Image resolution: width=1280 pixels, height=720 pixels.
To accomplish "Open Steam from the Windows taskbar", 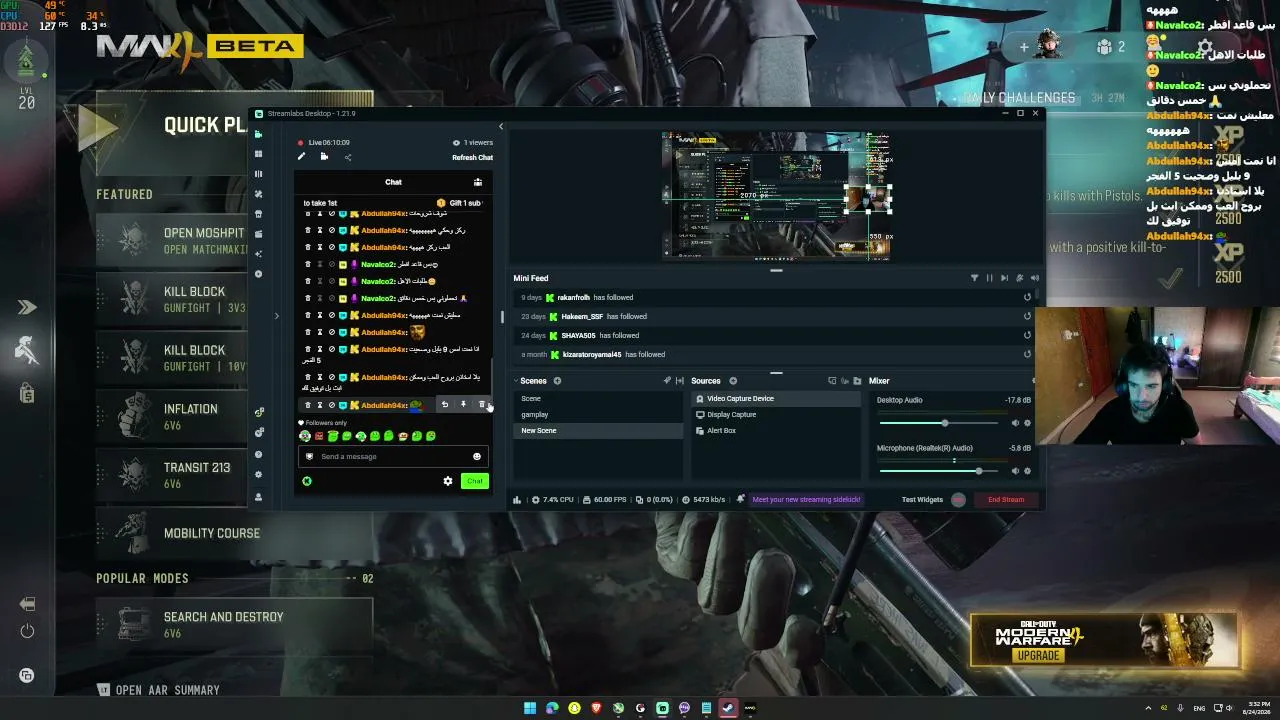I will [x=728, y=708].
